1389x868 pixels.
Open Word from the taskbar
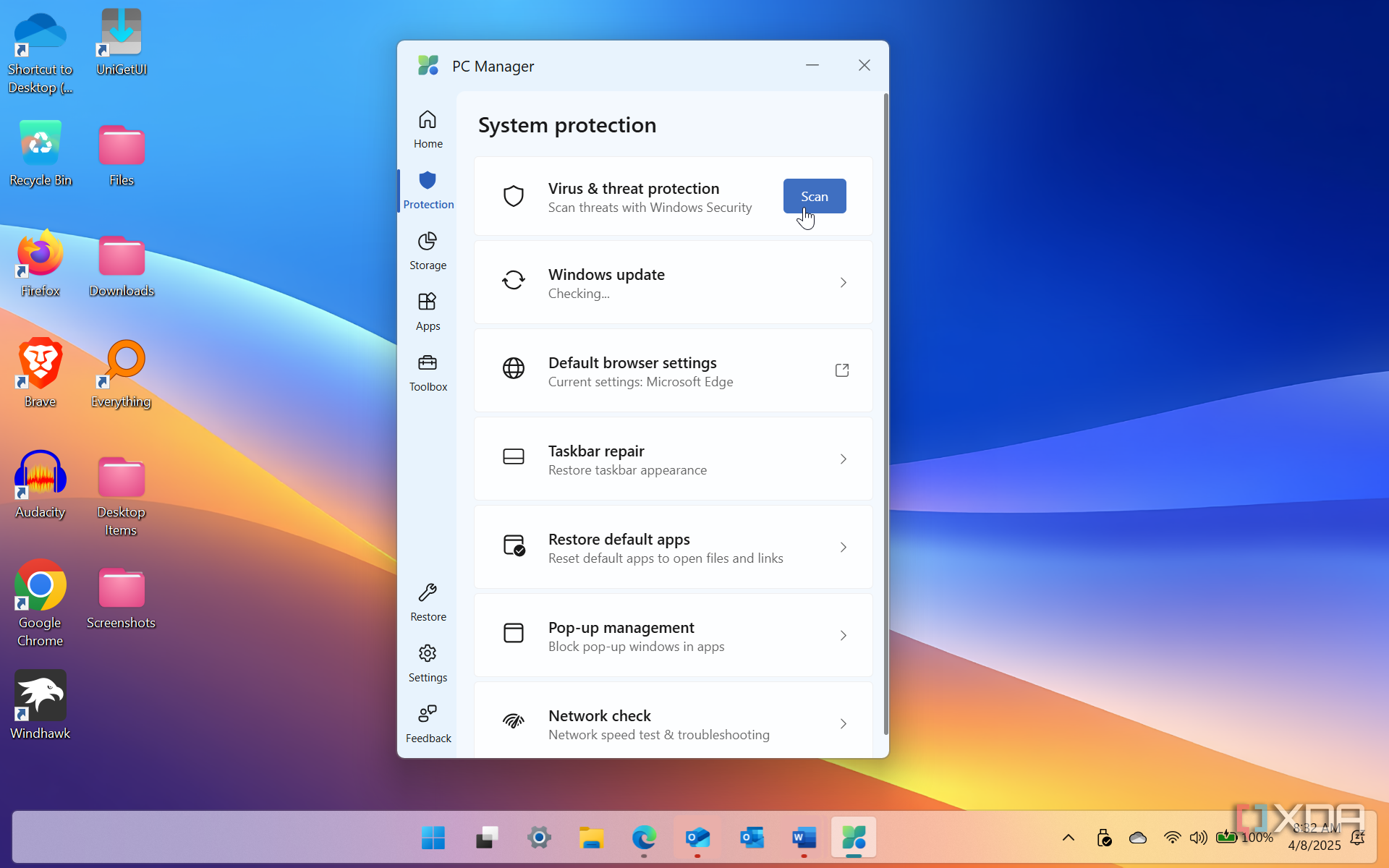pos(804,838)
